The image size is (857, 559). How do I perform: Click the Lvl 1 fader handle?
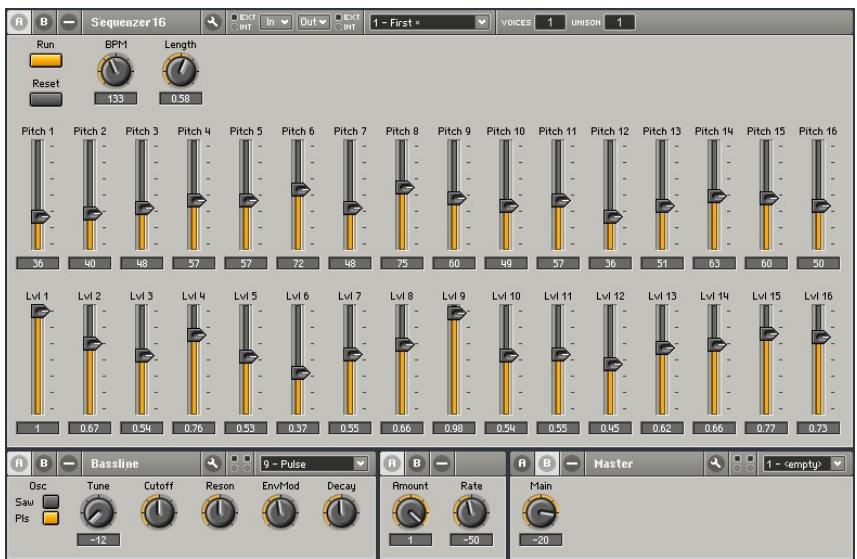40,311
